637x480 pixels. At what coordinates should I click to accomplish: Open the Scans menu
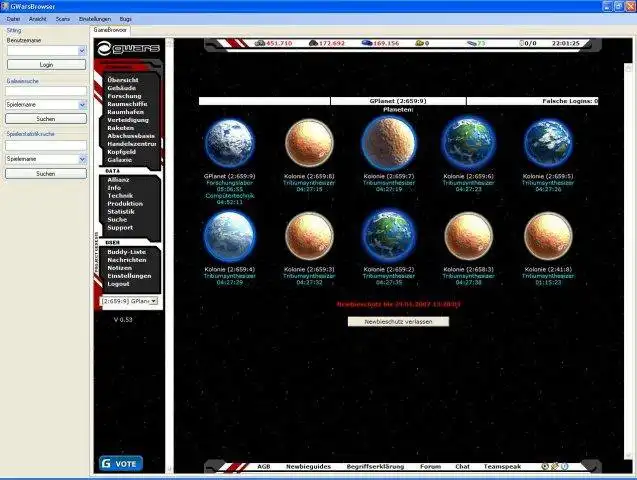63,19
